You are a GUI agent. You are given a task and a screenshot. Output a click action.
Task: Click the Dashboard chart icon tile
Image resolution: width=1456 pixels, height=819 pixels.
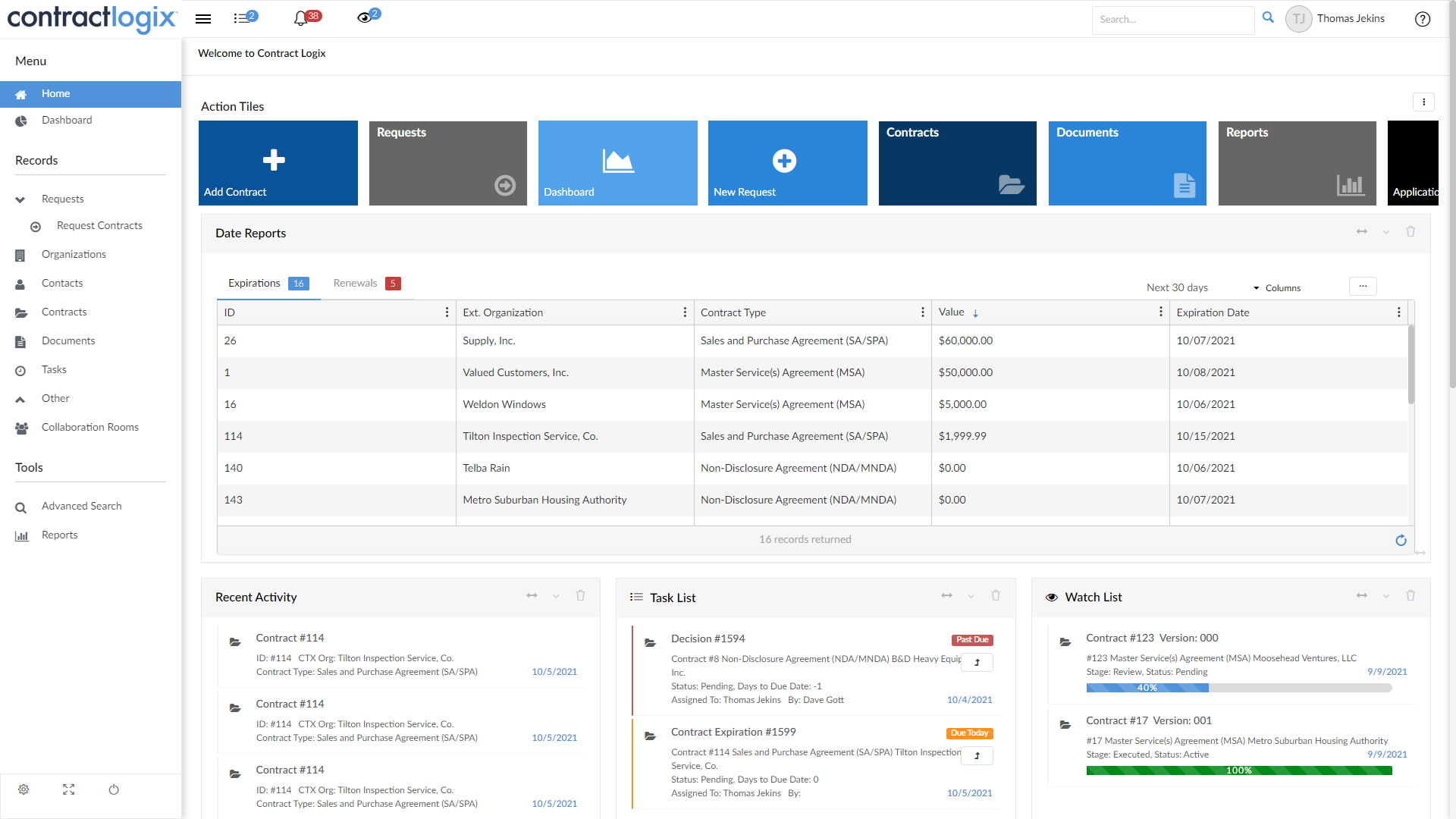click(617, 161)
